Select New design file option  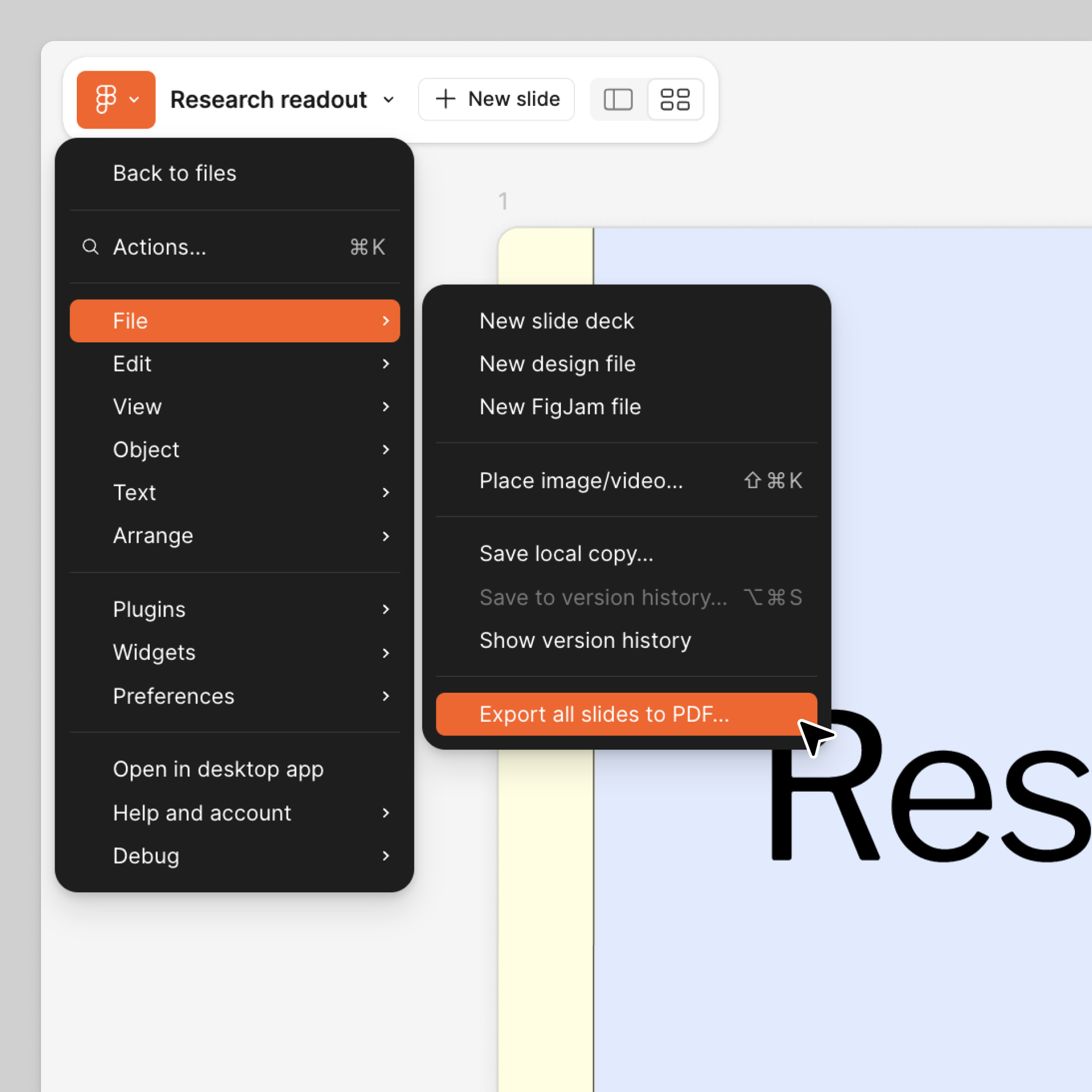557,363
